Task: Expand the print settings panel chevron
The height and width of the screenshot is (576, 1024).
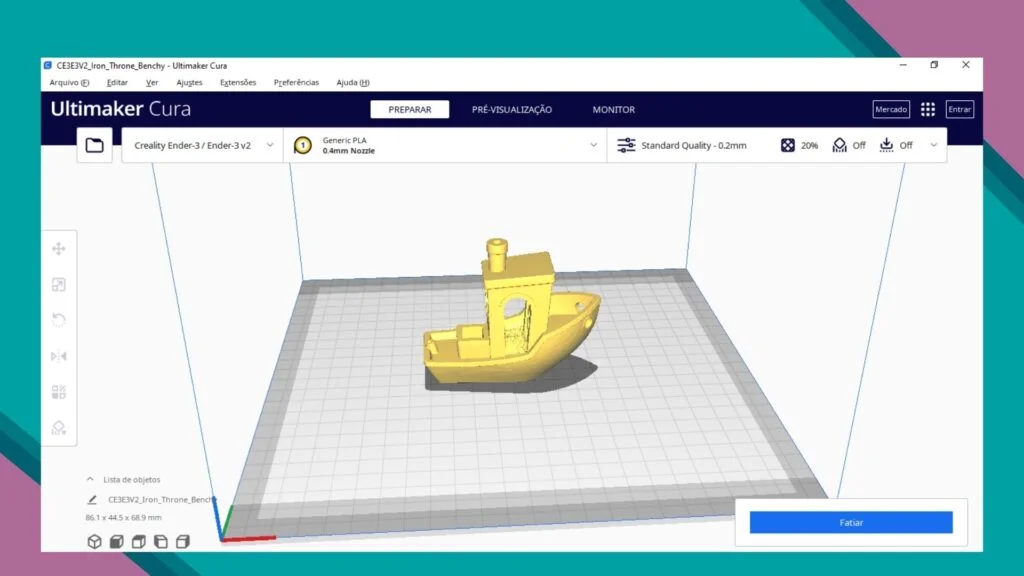Action: pos(934,145)
